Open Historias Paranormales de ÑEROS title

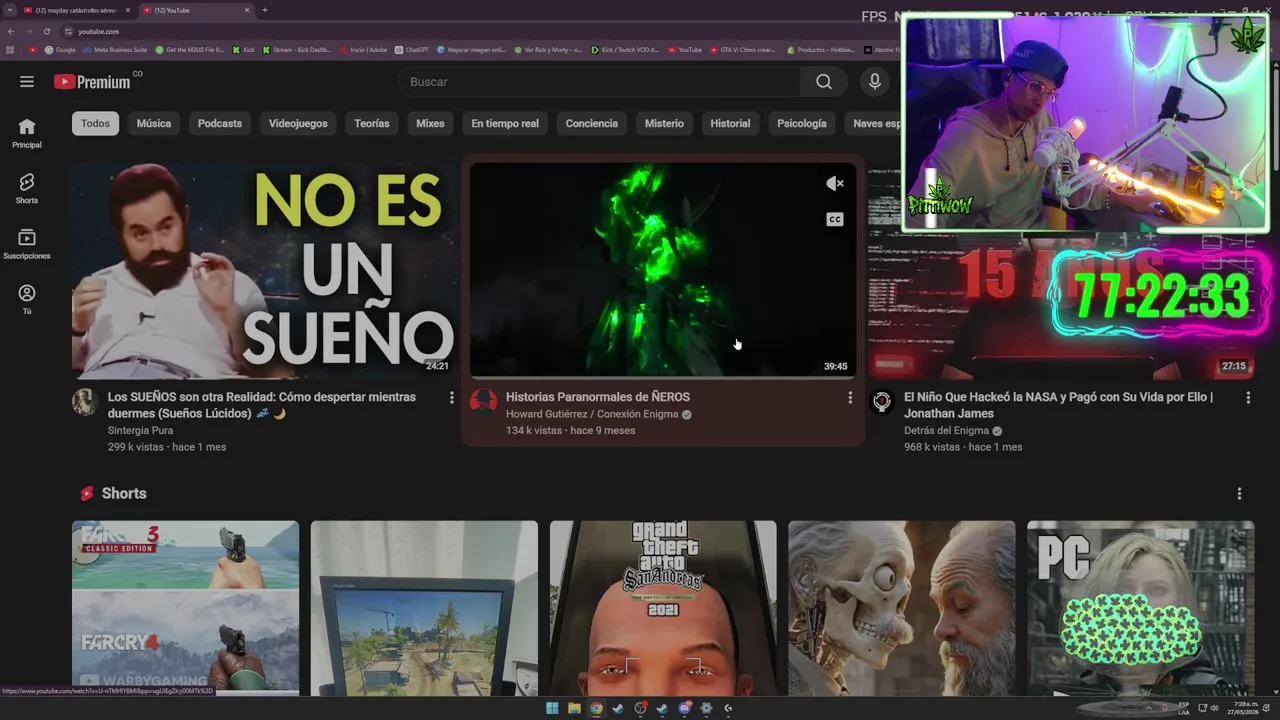[598, 397]
